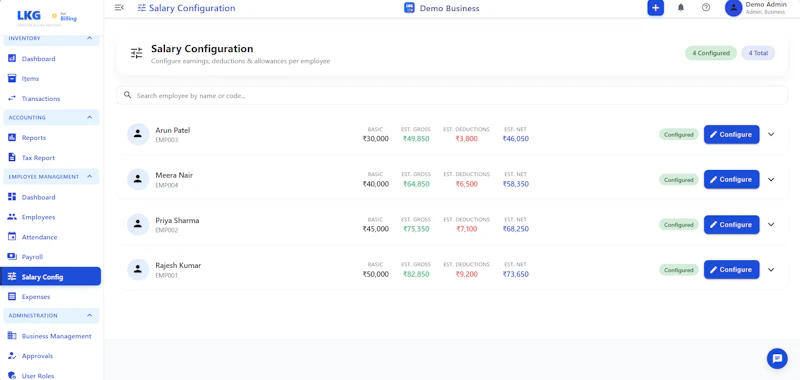Click the 4 Configured badge
The image size is (800, 380).
[711, 53]
